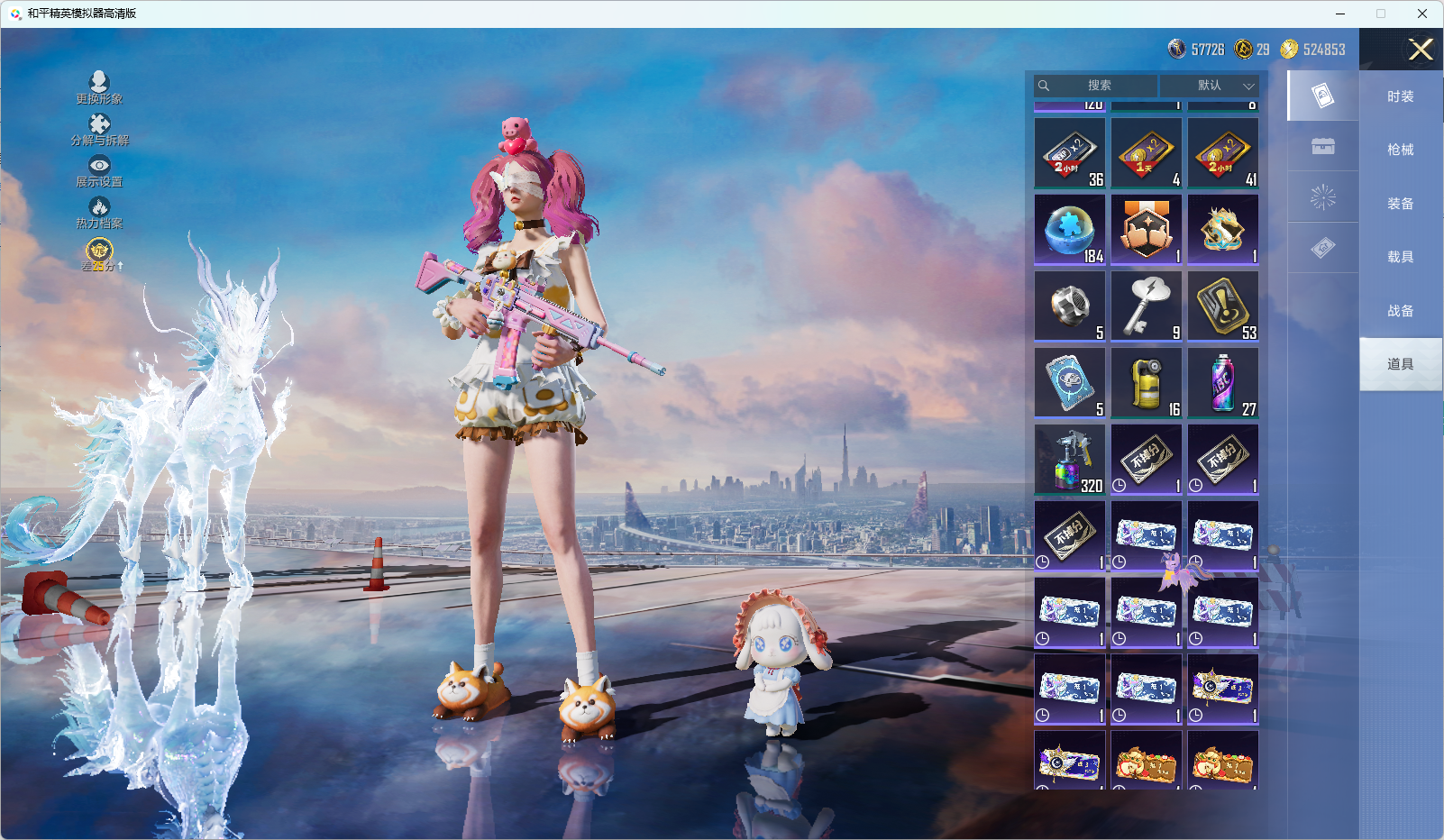
Task: Select the colorful spray can item 27
Action: pyautogui.click(x=1223, y=383)
